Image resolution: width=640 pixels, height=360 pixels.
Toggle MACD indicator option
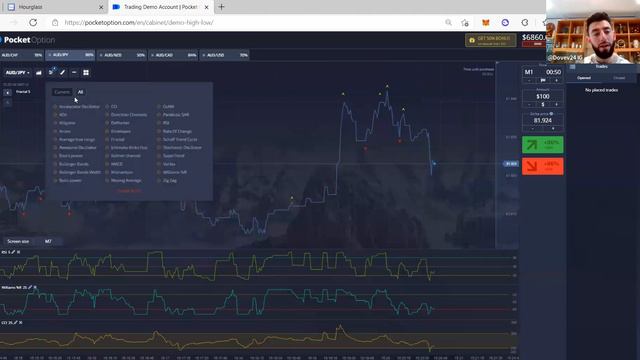[x=114, y=164]
